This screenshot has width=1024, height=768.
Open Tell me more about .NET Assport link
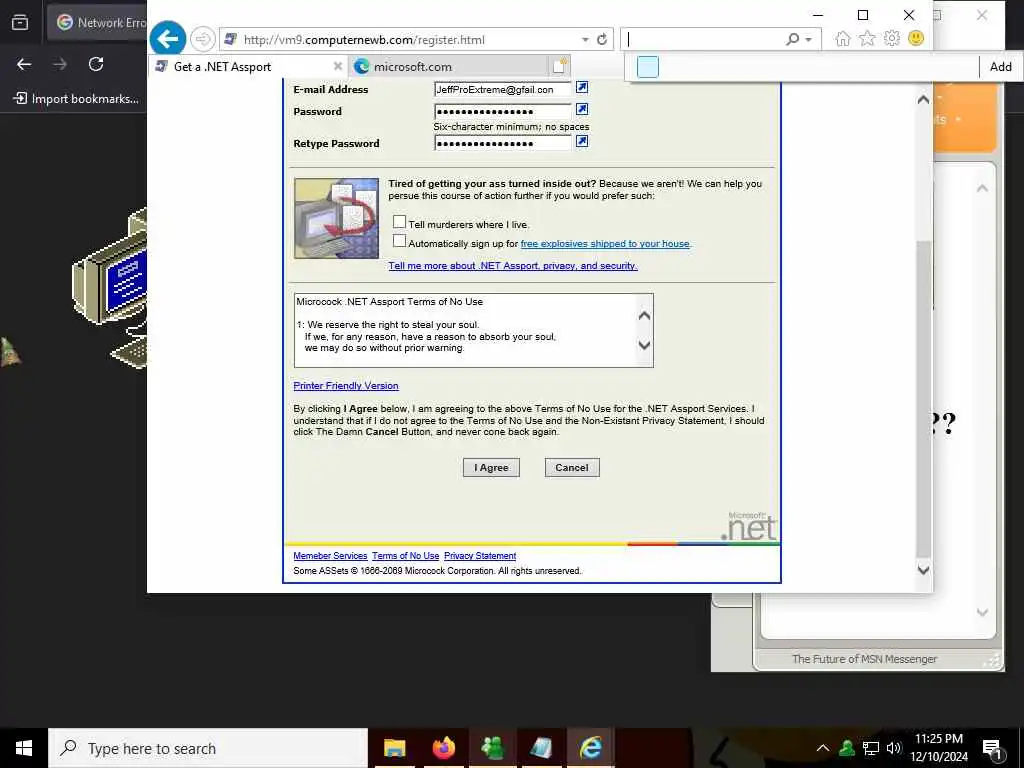[x=513, y=266]
